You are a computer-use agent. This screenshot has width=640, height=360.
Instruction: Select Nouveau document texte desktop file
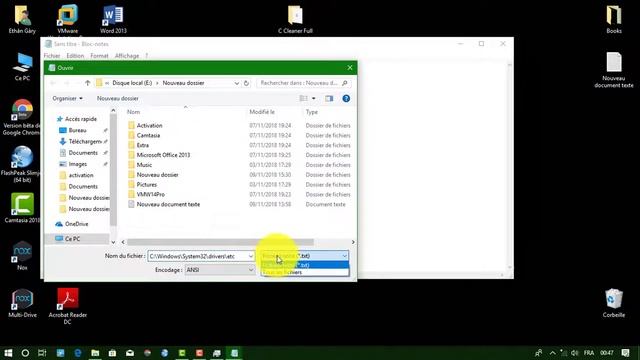point(613,70)
